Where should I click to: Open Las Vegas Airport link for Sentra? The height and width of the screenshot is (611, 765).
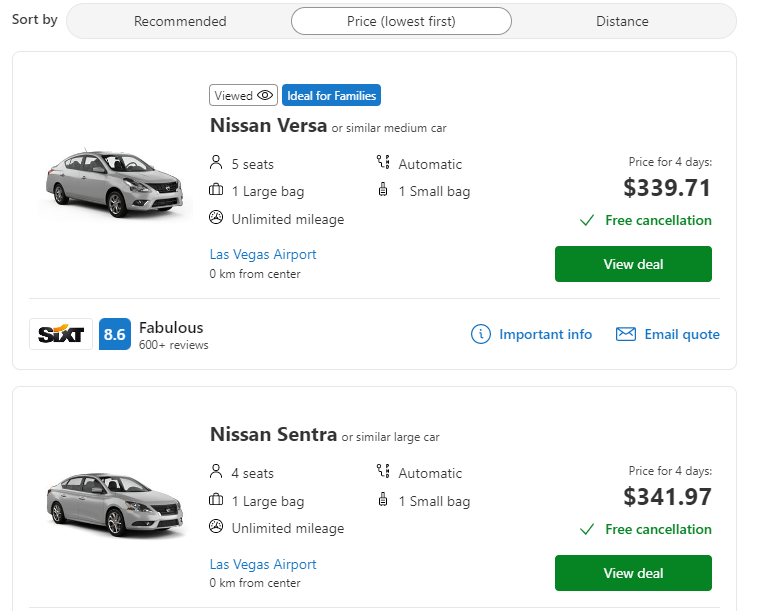coord(263,564)
